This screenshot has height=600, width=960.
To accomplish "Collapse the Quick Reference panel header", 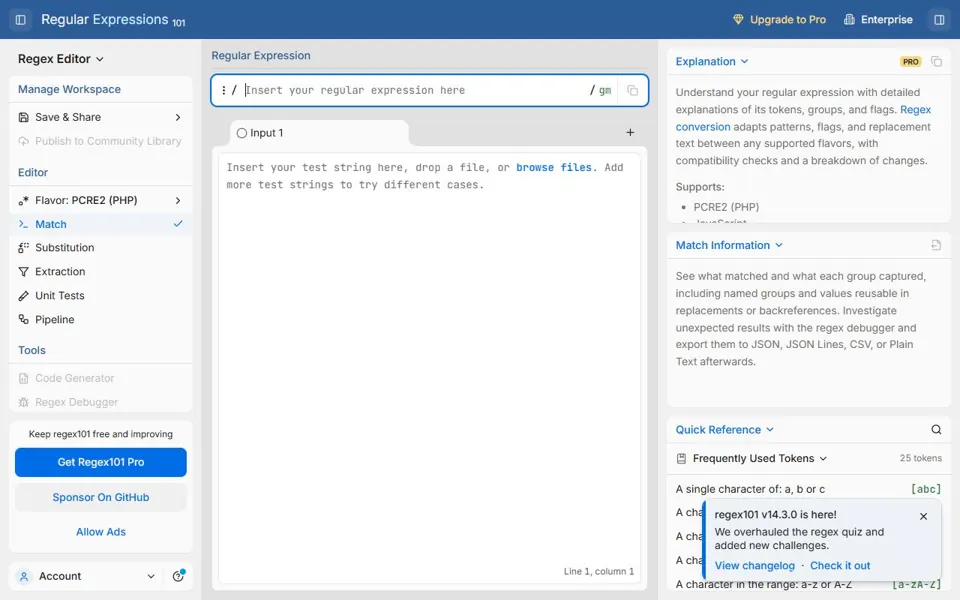I will coord(724,429).
